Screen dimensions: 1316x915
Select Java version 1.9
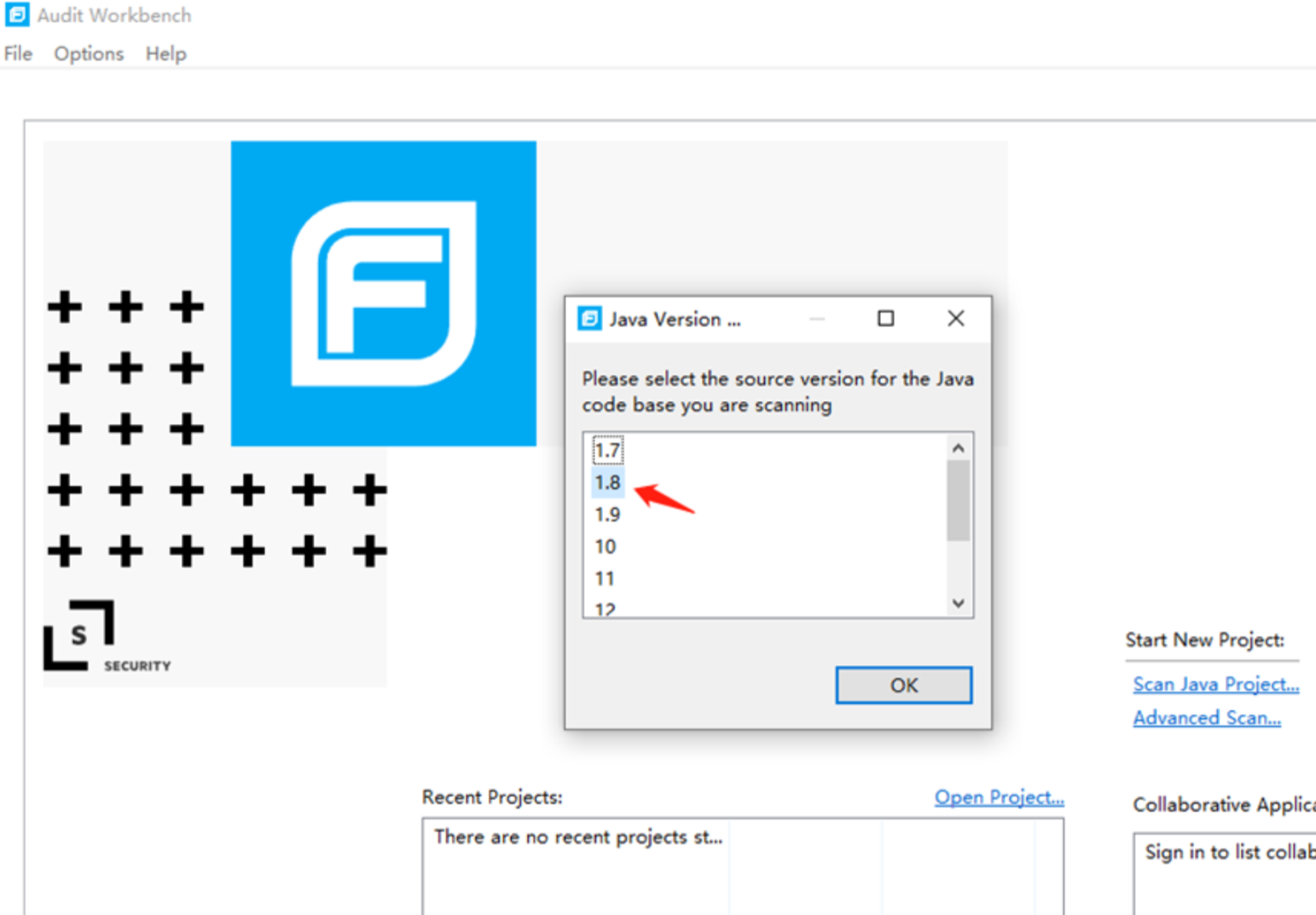coord(608,514)
